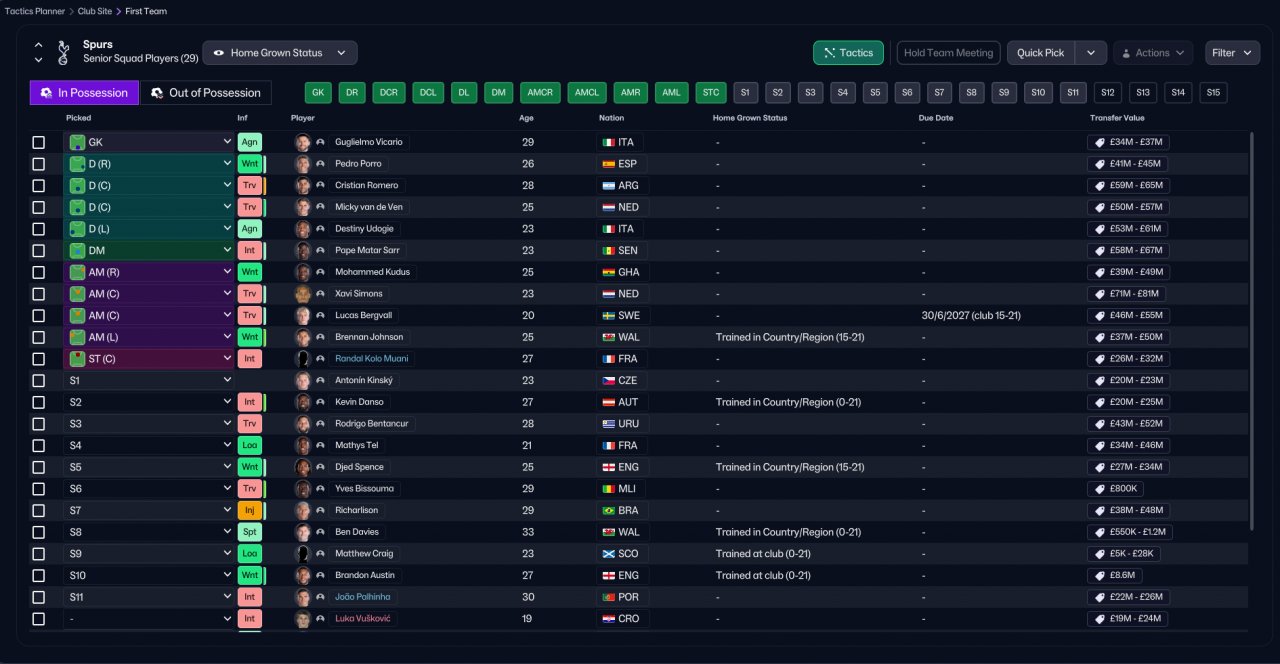The image size is (1280, 664).
Task: Click the Ghana flag for Mohammed Kudus
Action: click(x=608, y=273)
